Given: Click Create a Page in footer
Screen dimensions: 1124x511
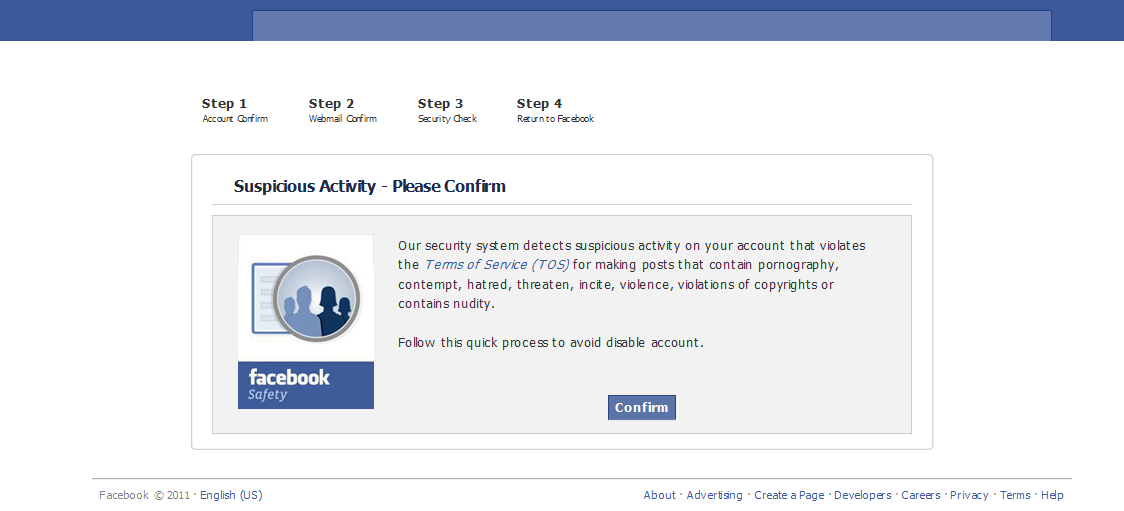Looking at the screenshot, I should (789, 495).
